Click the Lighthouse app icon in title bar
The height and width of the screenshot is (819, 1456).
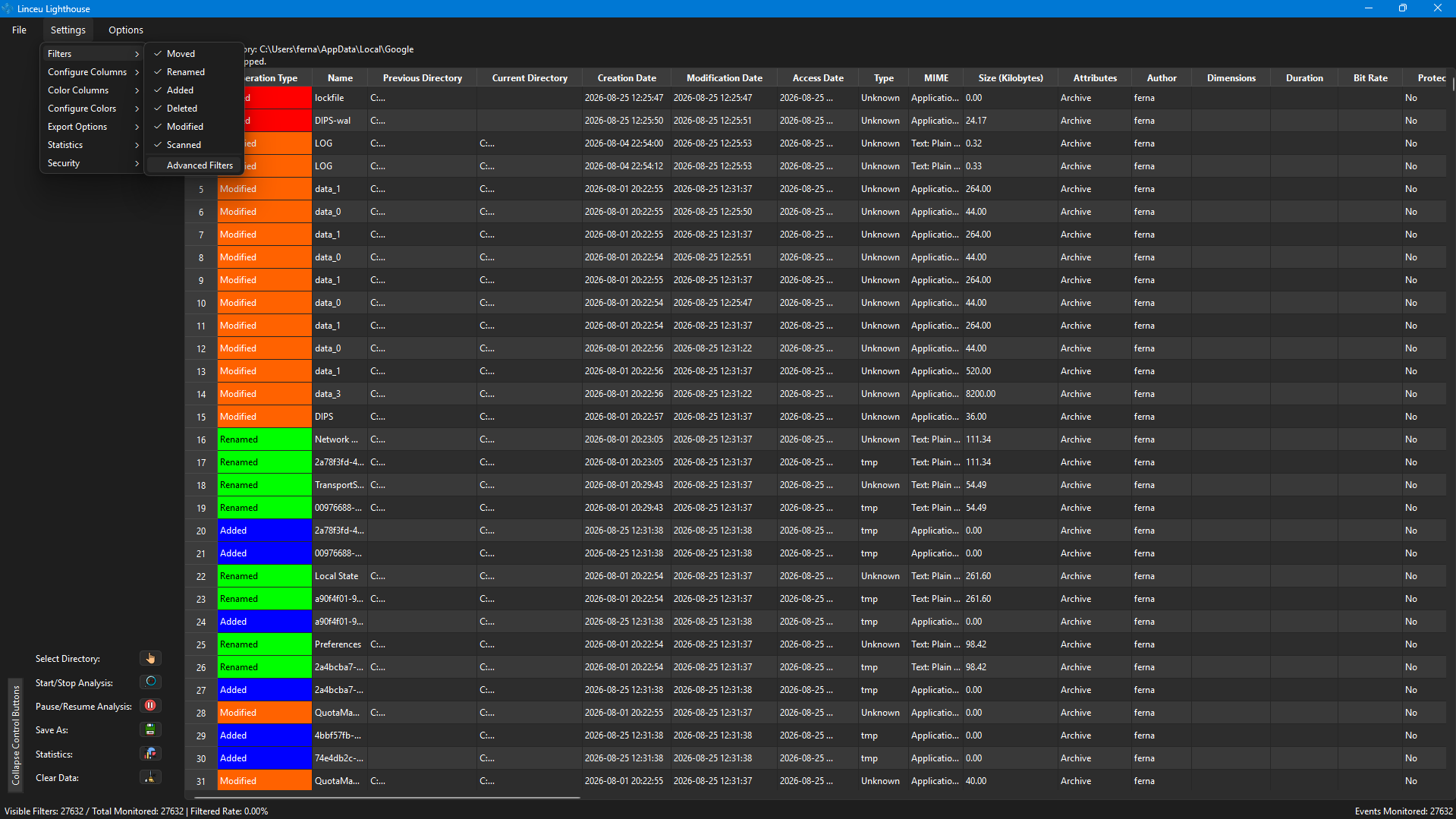pyautogui.click(x=8, y=8)
